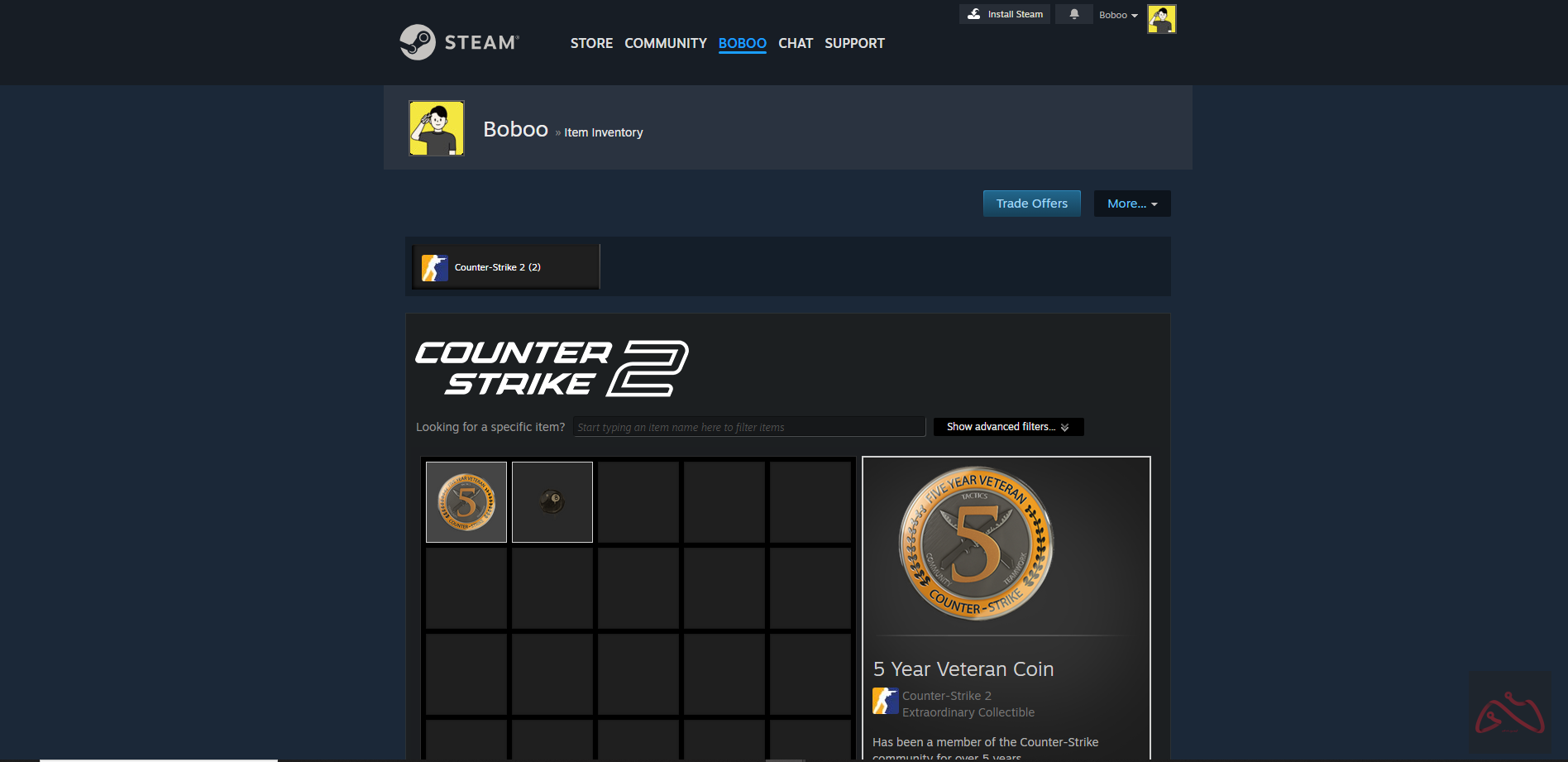
Task: Expand the More... dropdown
Action: [x=1131, y=204]
